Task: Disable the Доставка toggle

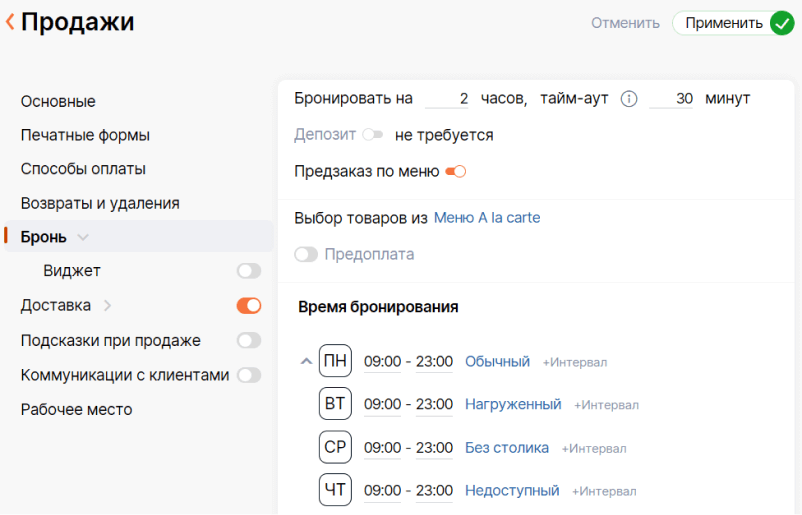Action: click(248, 305)
